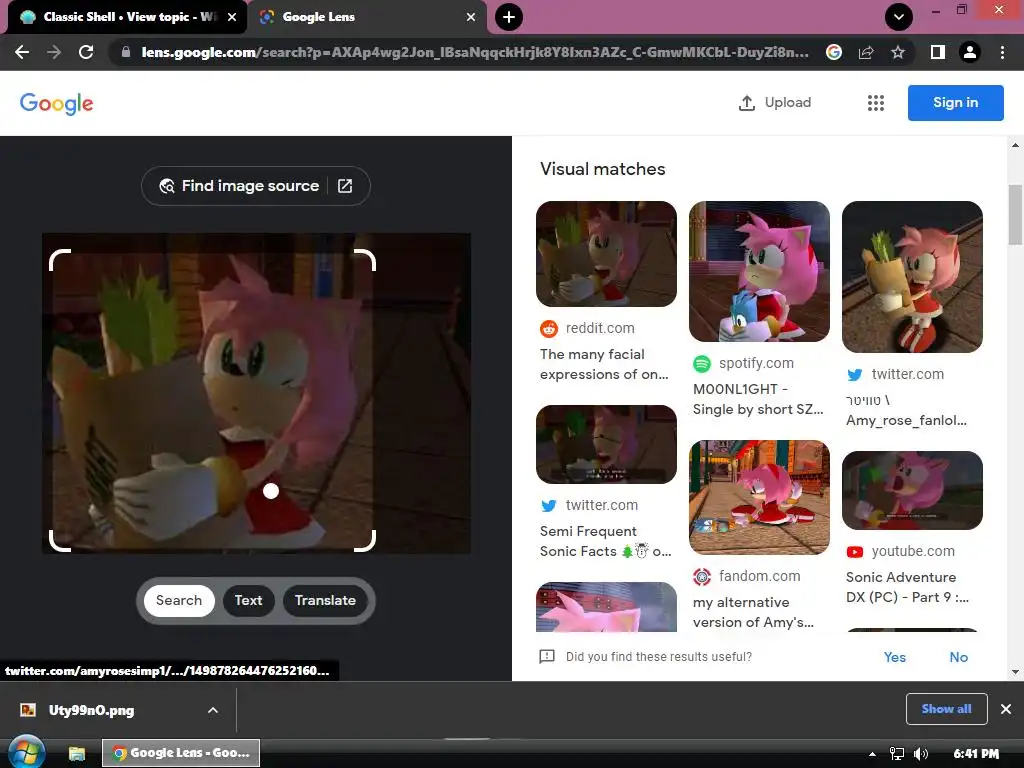Screen dimensions: 1024x768
Task: Open File Explorer from the taskbar
Action: pyautogui.click(x=77, y=753)
